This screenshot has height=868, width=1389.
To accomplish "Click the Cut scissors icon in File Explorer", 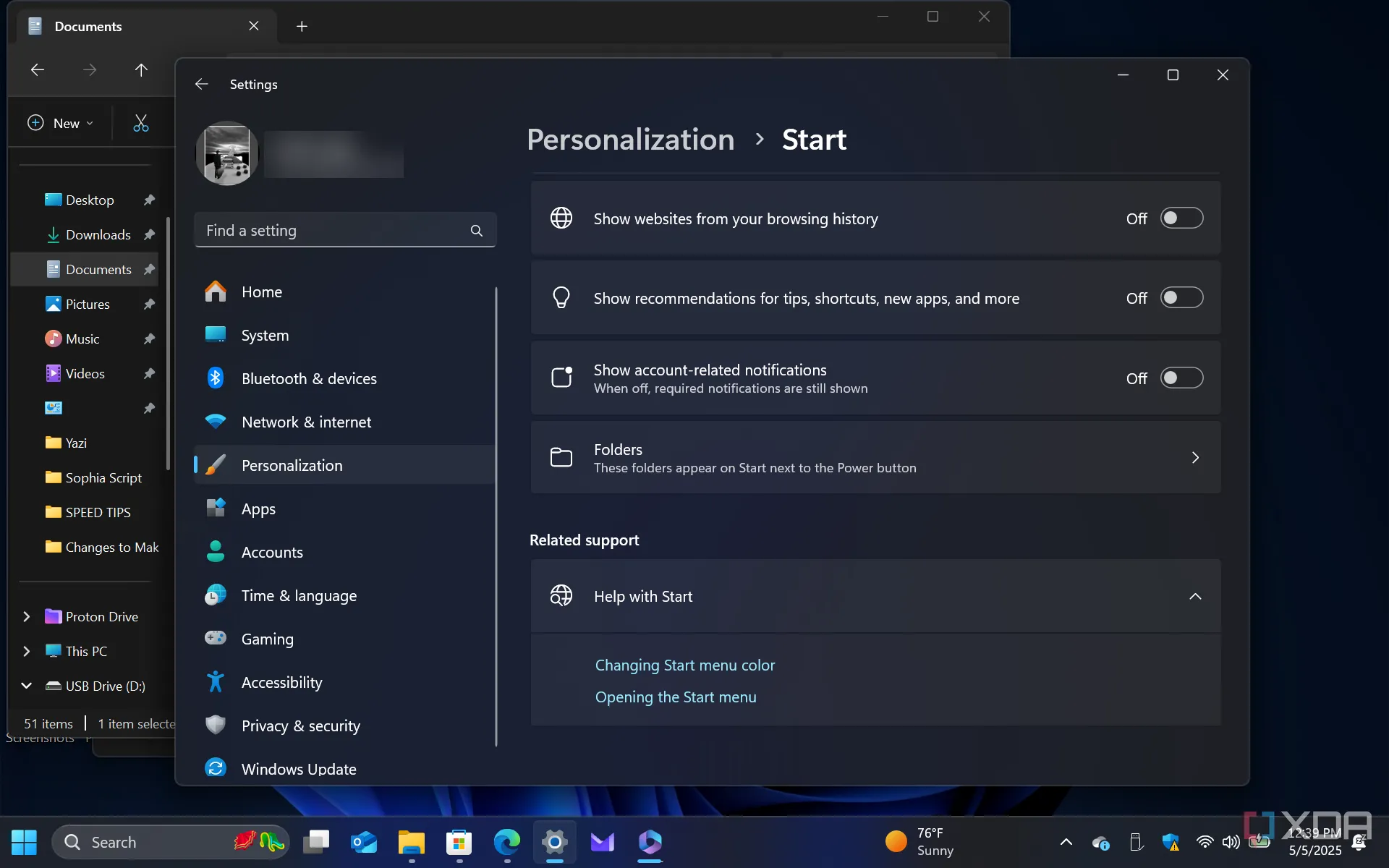I will [141, 124].
